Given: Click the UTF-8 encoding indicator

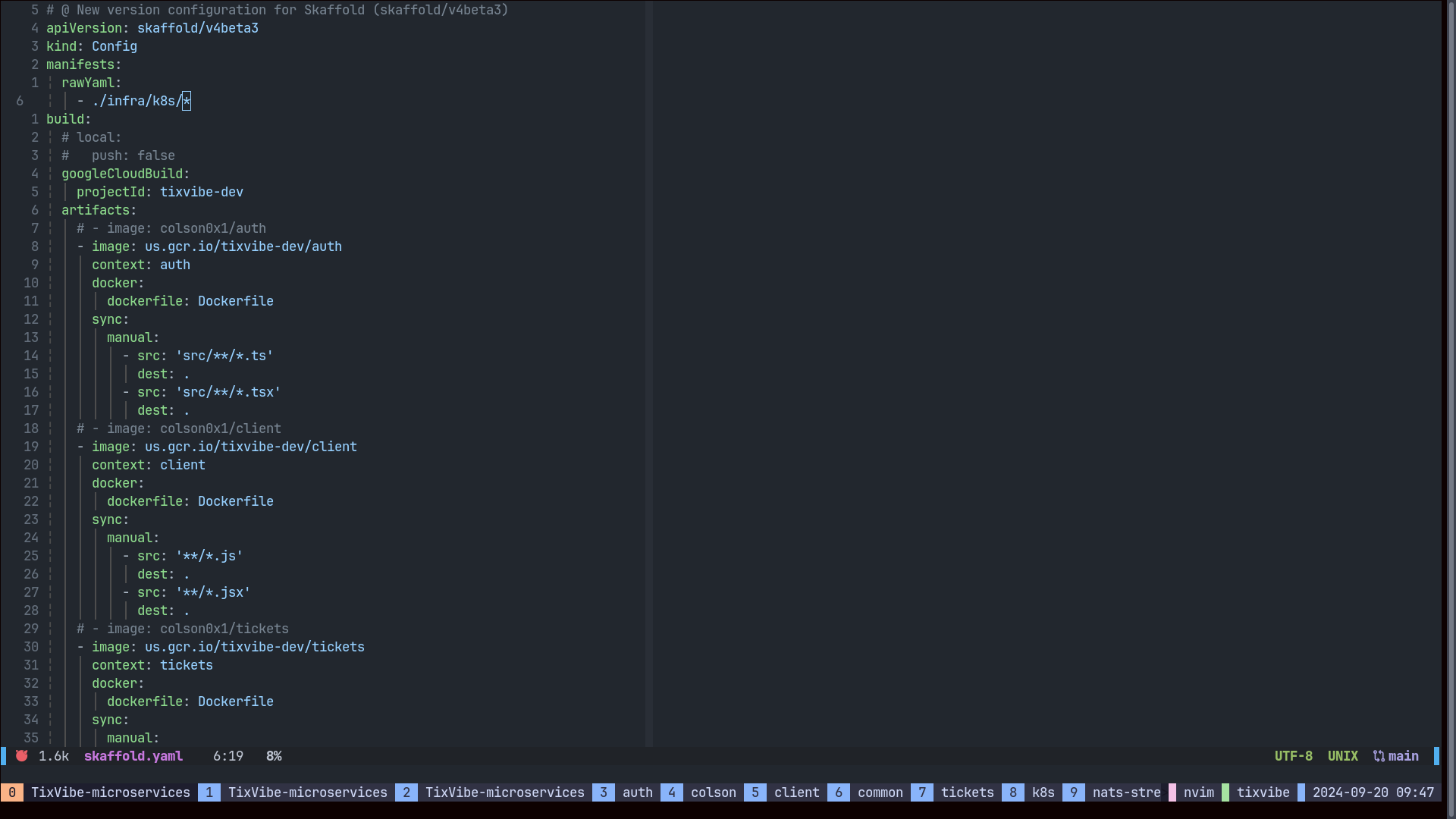Looking at the screenshot, I should click(x=1293, y=756).
